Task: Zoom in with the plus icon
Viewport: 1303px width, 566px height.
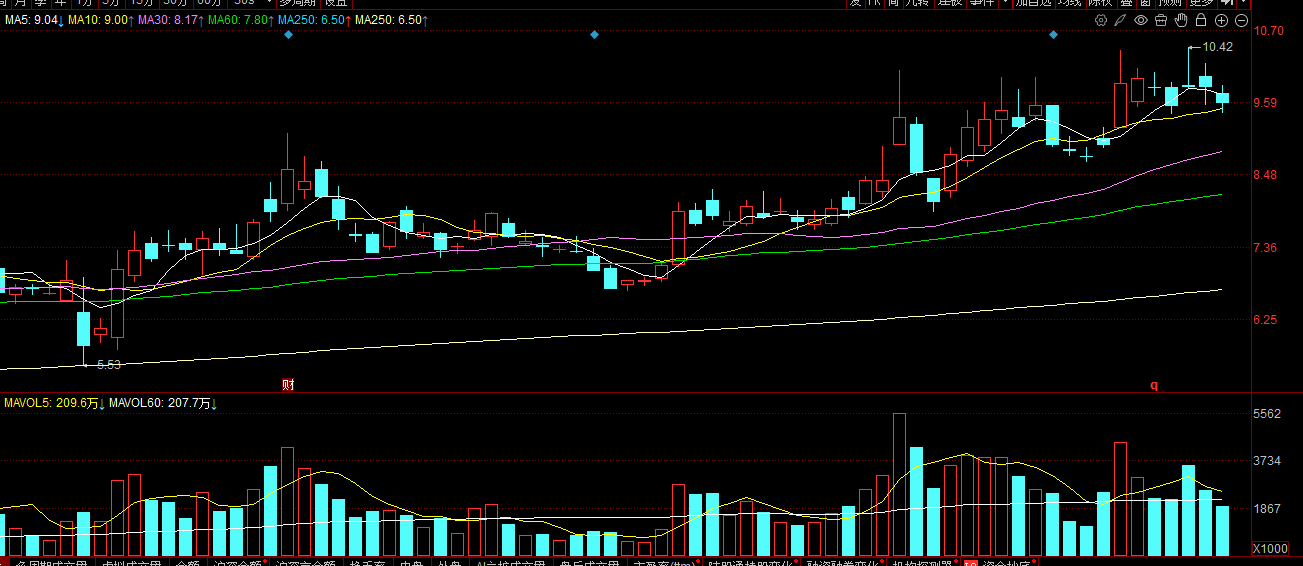Action: (x=1222, y=20)
